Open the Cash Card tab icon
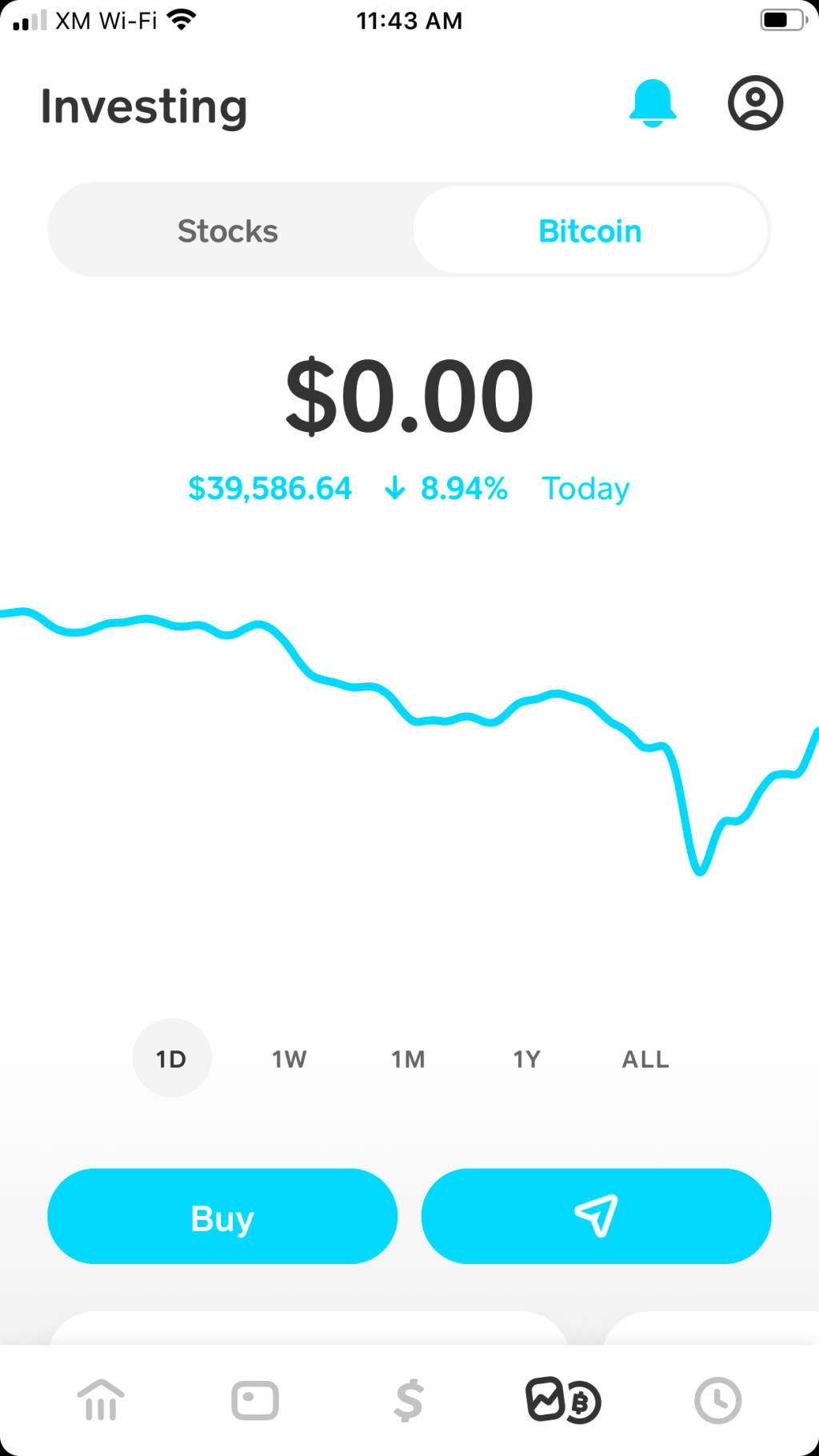The width and height of the screenshot is (819, 1456). (x=254, y=1401)
